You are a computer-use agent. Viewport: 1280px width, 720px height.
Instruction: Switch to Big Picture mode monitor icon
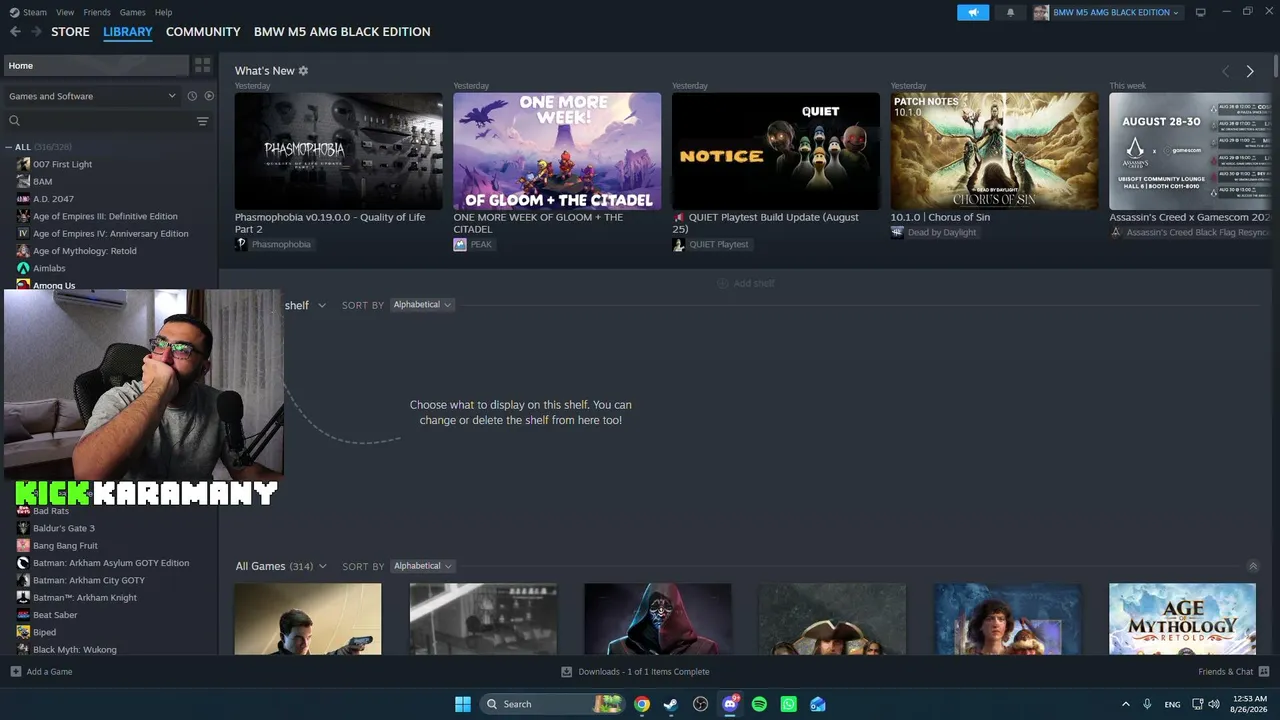pos(1201,12)
